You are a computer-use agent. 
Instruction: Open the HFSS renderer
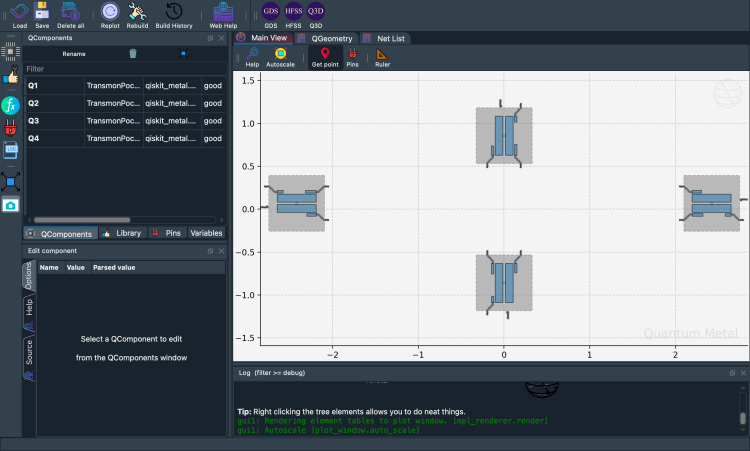click(293, 15)
